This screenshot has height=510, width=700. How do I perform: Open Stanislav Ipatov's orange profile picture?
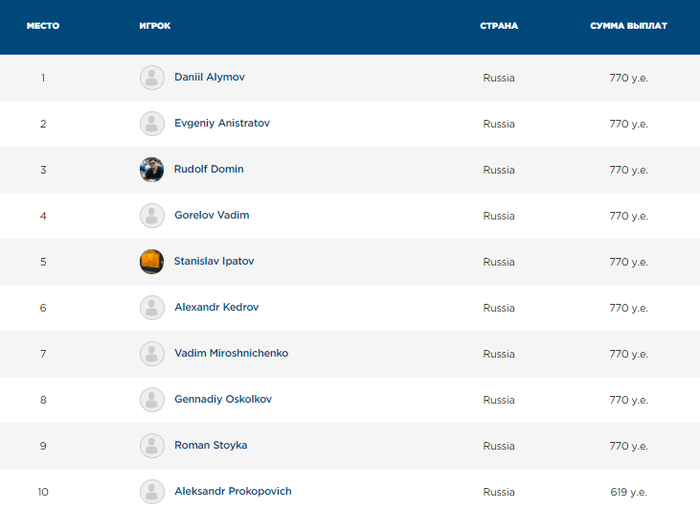click(152, 262)
